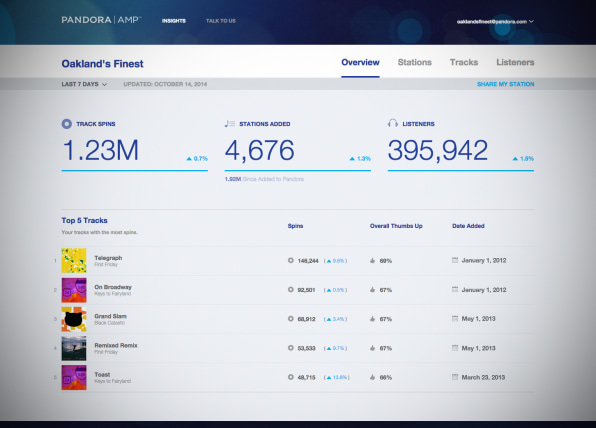
Task: Click the Oakland's Finest station title
Action: click(103, 63)
